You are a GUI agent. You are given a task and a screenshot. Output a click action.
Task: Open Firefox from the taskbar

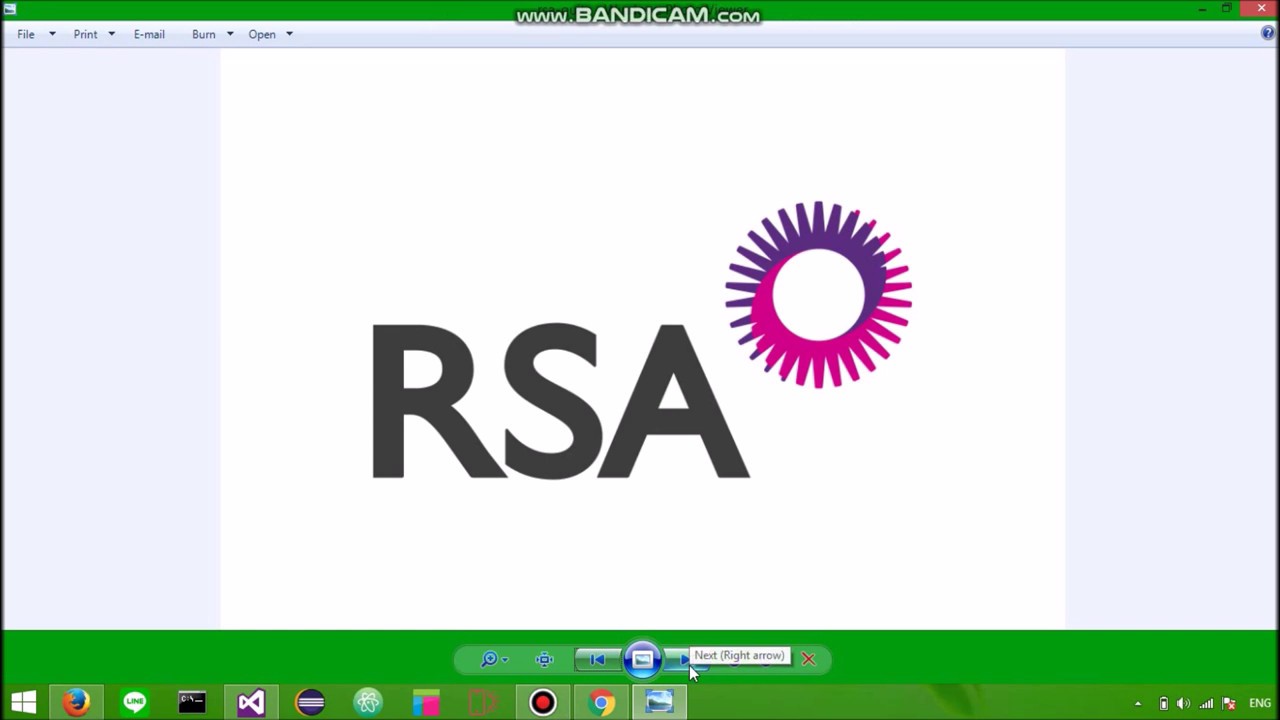point(76,703)
